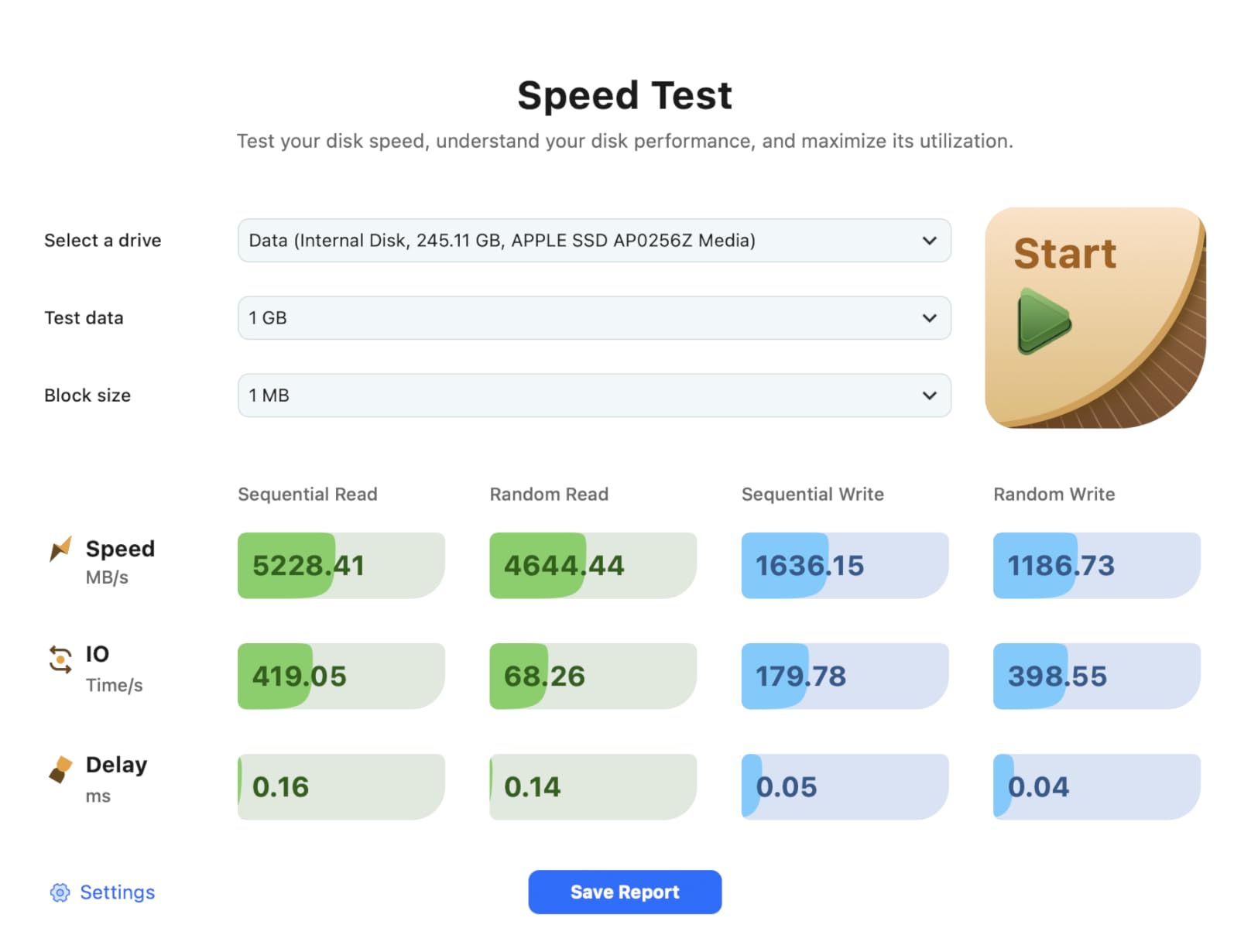Image resolution: width=1258 pixels, height=952 pixels.
Task: Click the Settings gear icon
Action: tap(60, 892)
